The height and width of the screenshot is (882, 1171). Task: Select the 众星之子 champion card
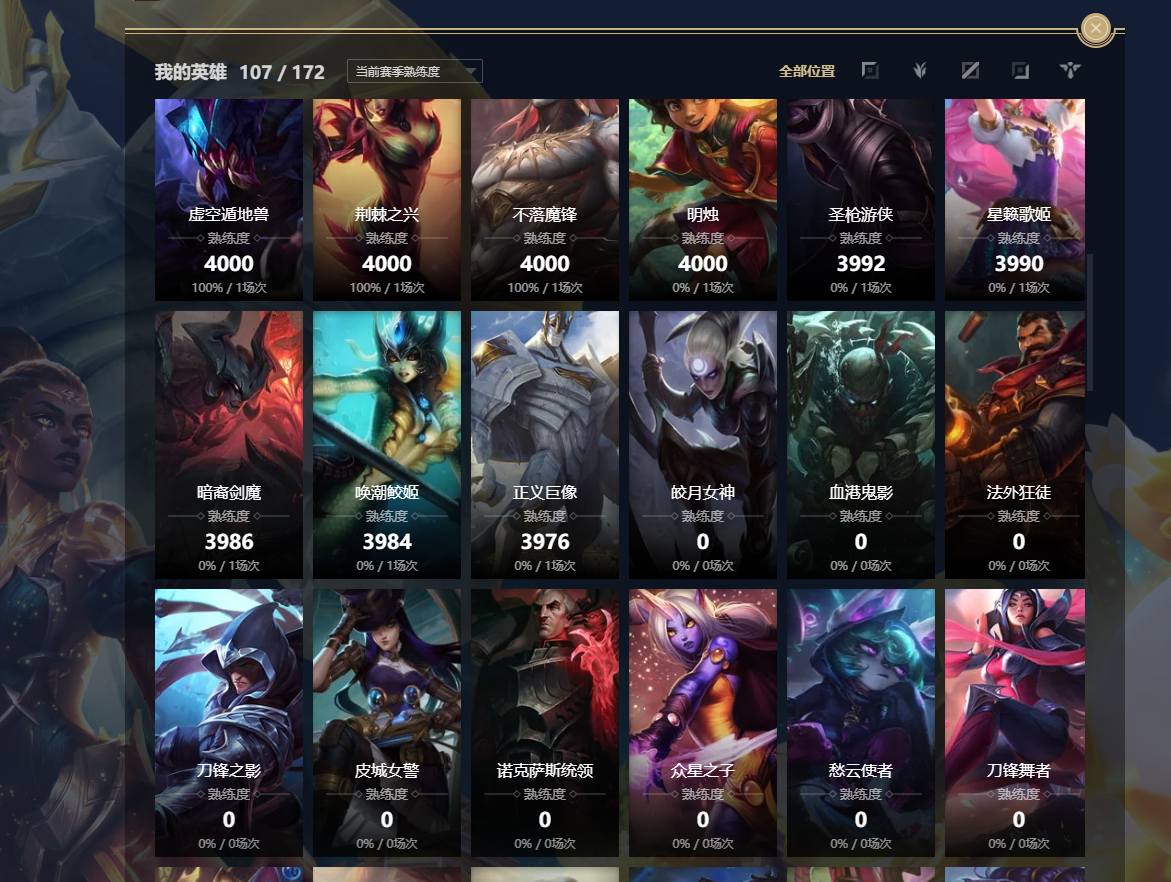(x=703, y=722)
